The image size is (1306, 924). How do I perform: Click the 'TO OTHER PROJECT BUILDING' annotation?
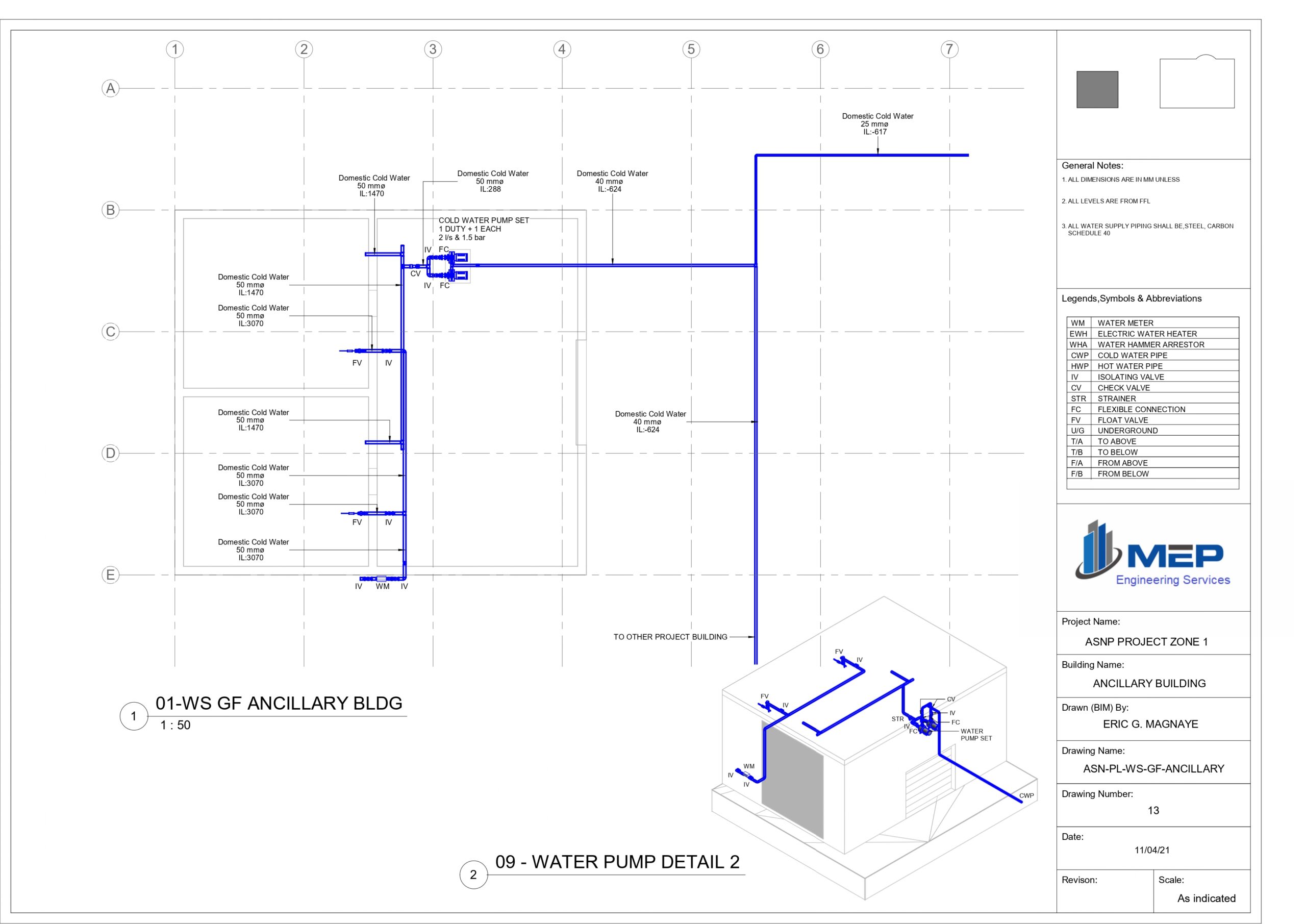click(x=670, y=637)
